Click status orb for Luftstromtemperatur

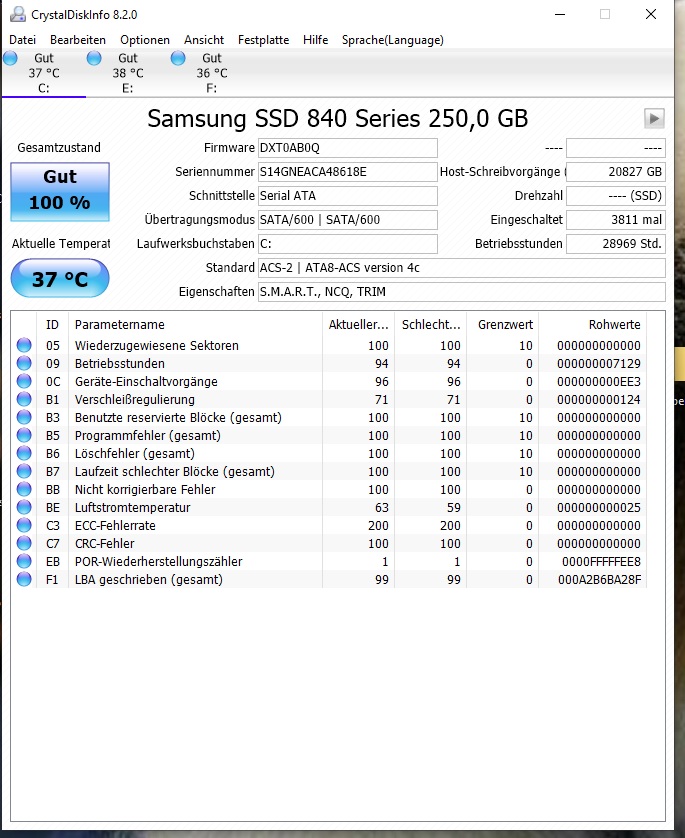pyautogui.click(x=24, y=507)
